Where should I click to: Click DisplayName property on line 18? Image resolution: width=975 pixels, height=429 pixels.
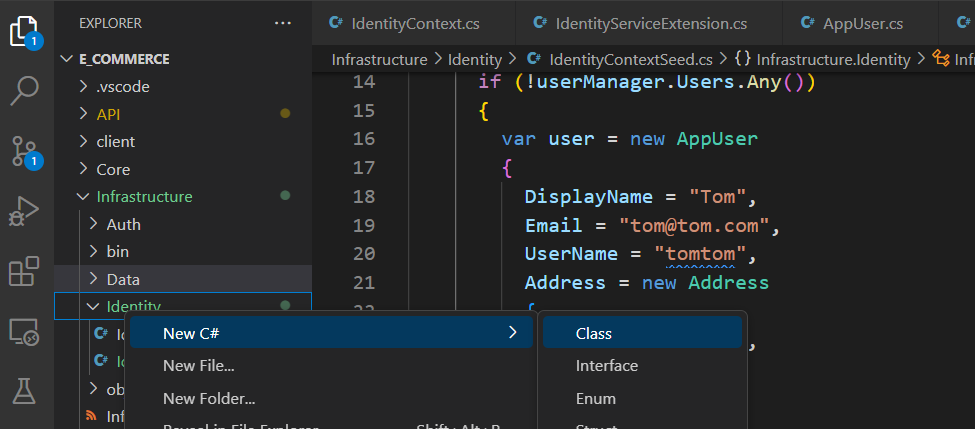click(x=588, y=196)
